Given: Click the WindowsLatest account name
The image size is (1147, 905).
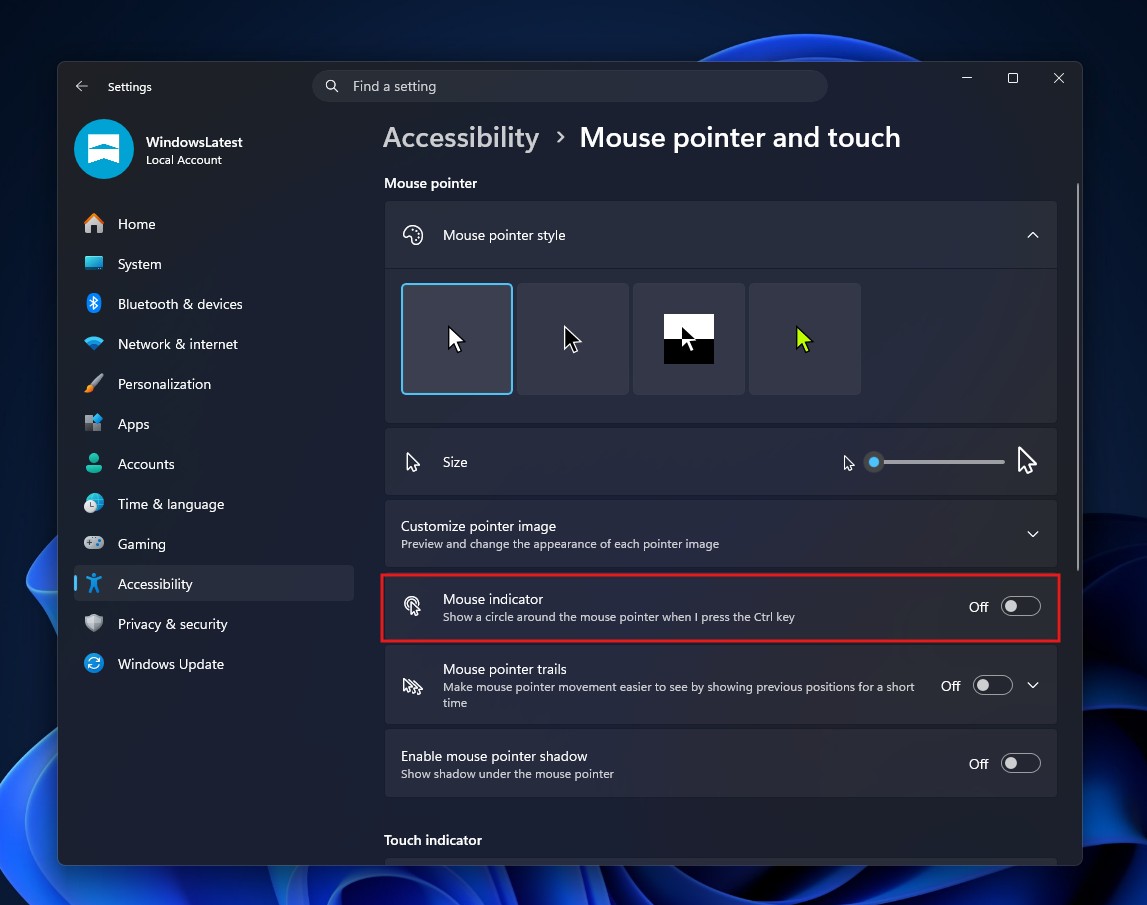Looking at the screenshot, I should (194, 142).
